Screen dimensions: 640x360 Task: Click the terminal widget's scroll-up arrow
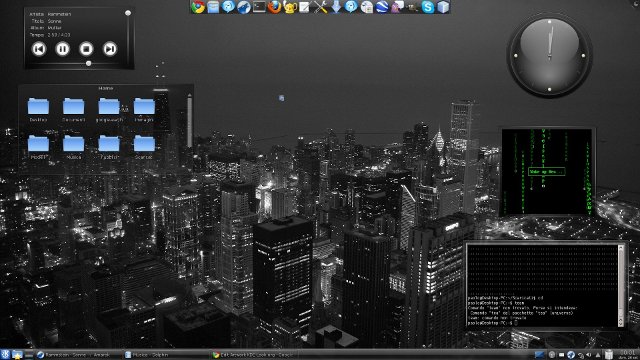coord(621,248)
